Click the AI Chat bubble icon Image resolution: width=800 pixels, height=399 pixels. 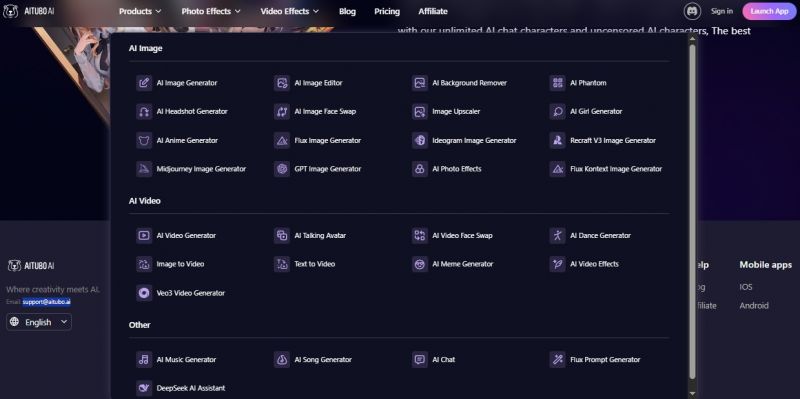419,359
